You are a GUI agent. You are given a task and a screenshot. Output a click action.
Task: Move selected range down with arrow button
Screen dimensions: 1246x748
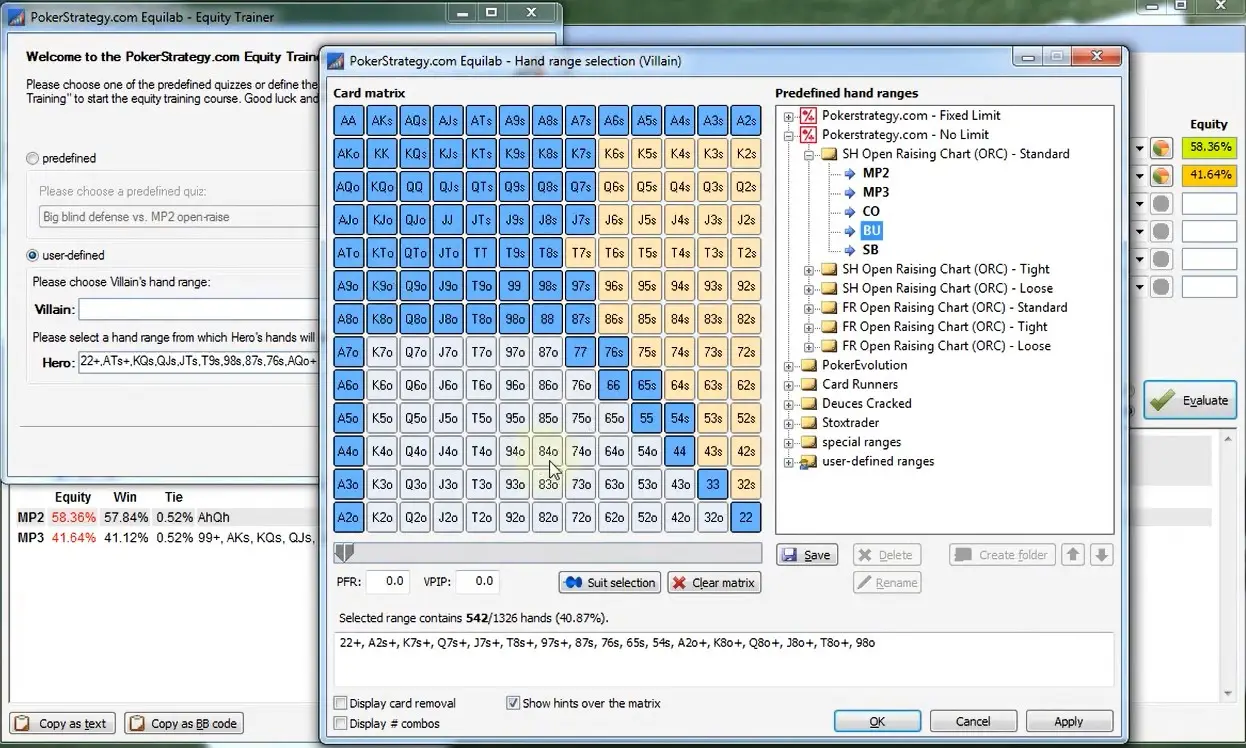(x=1101, y=555)
